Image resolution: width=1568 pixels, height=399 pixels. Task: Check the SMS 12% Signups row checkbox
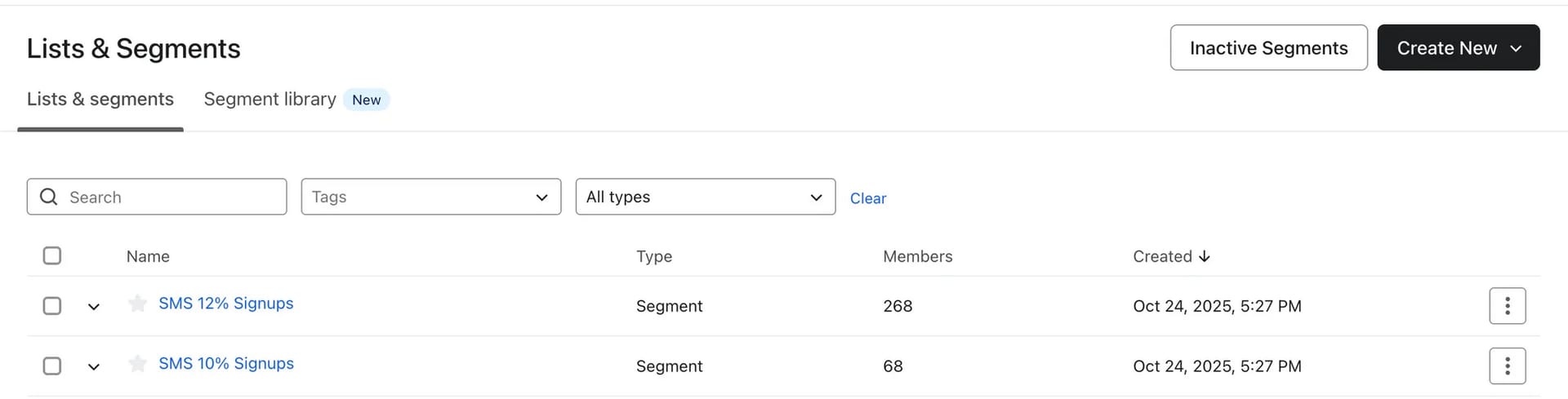coord(52,306)
